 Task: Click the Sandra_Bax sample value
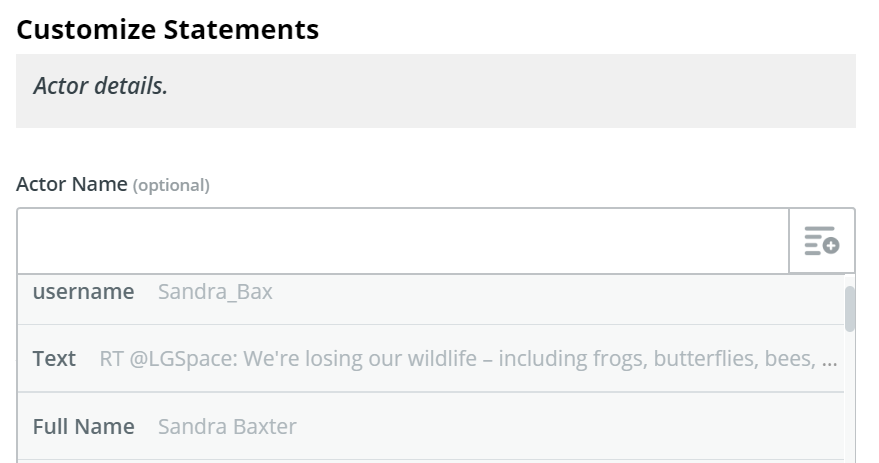tap(215, 292)
